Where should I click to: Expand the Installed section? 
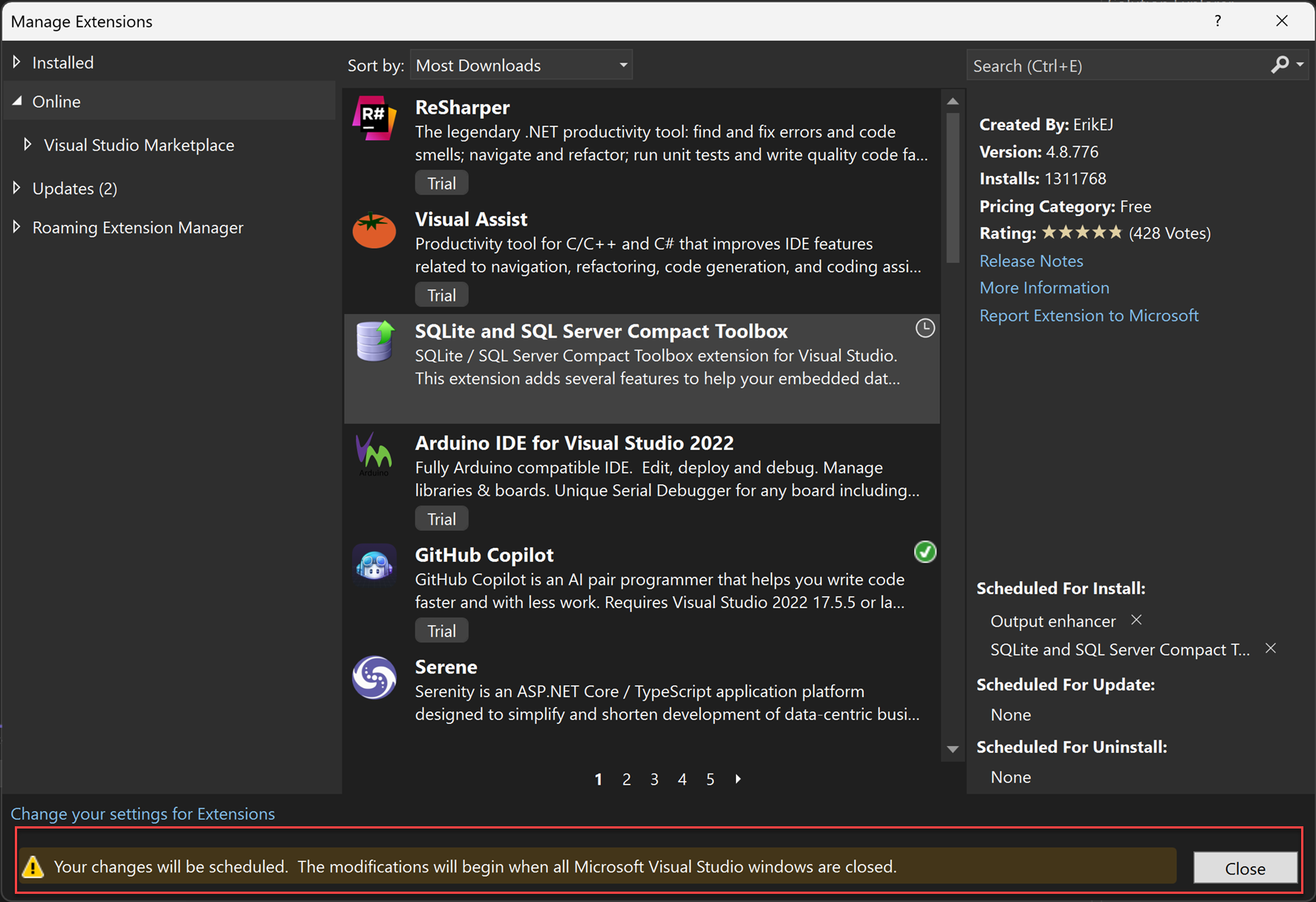pyautogui.click(x=62, y=62)
